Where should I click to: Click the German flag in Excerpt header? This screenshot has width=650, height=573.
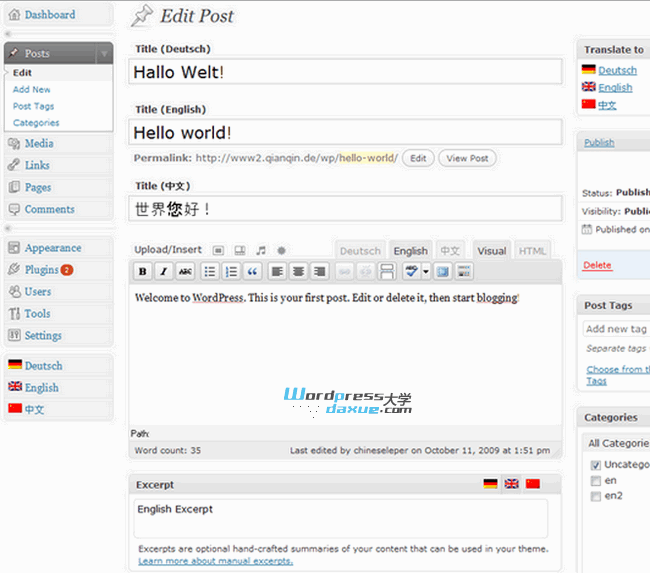pyautogui.click(x=490, y=484)
